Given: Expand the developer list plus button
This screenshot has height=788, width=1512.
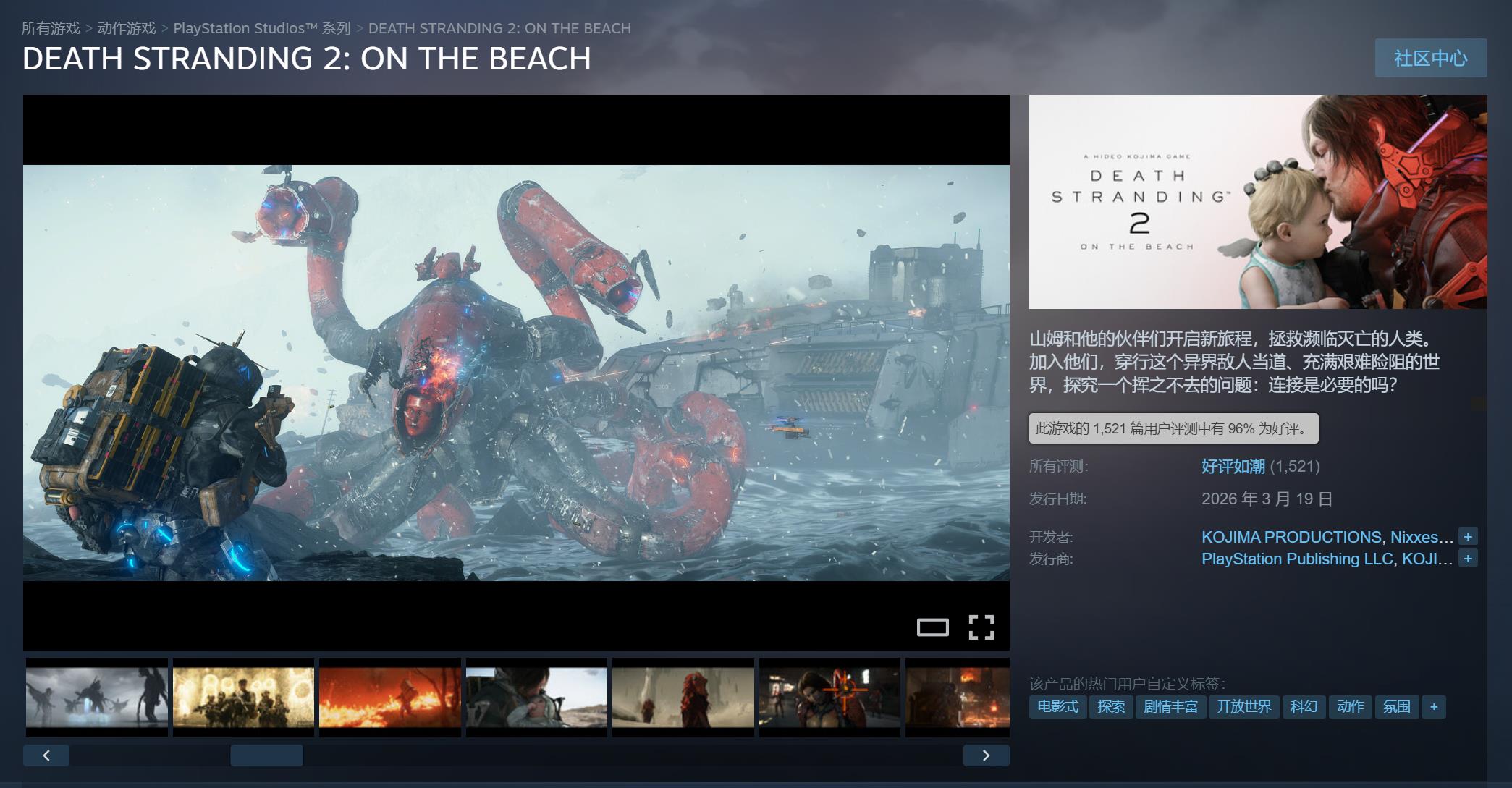Looking at the screenshot, I should click(x=1468, y=537).
